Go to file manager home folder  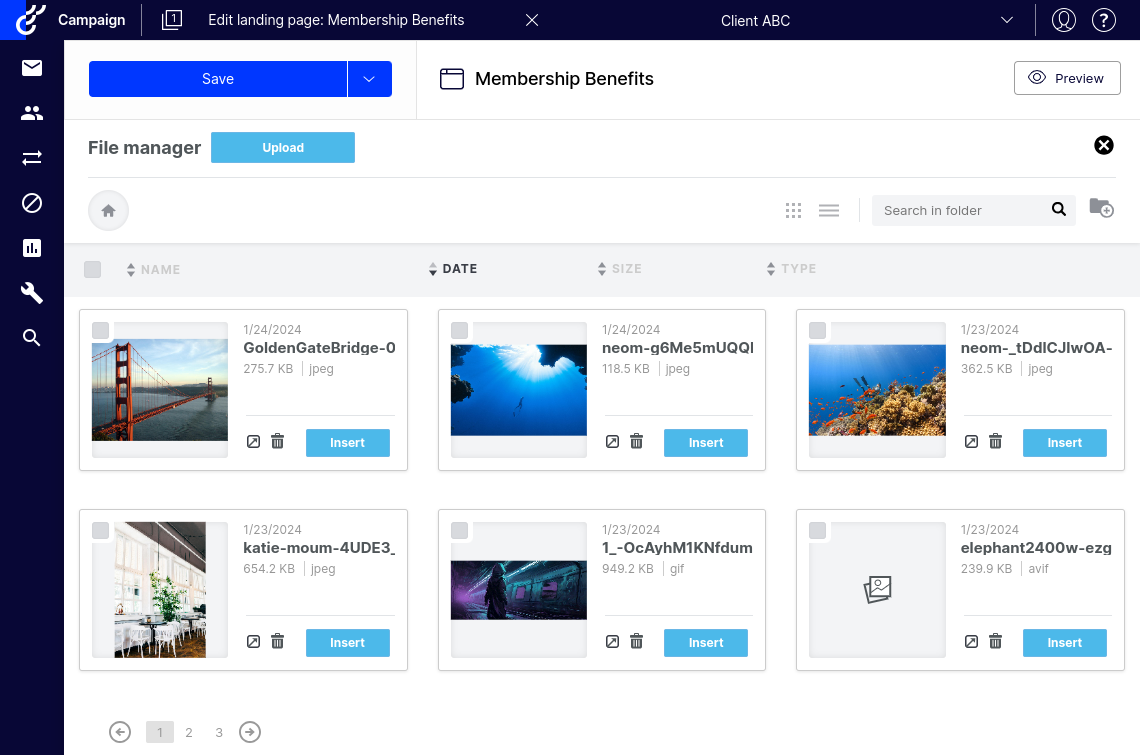(108, 211)
